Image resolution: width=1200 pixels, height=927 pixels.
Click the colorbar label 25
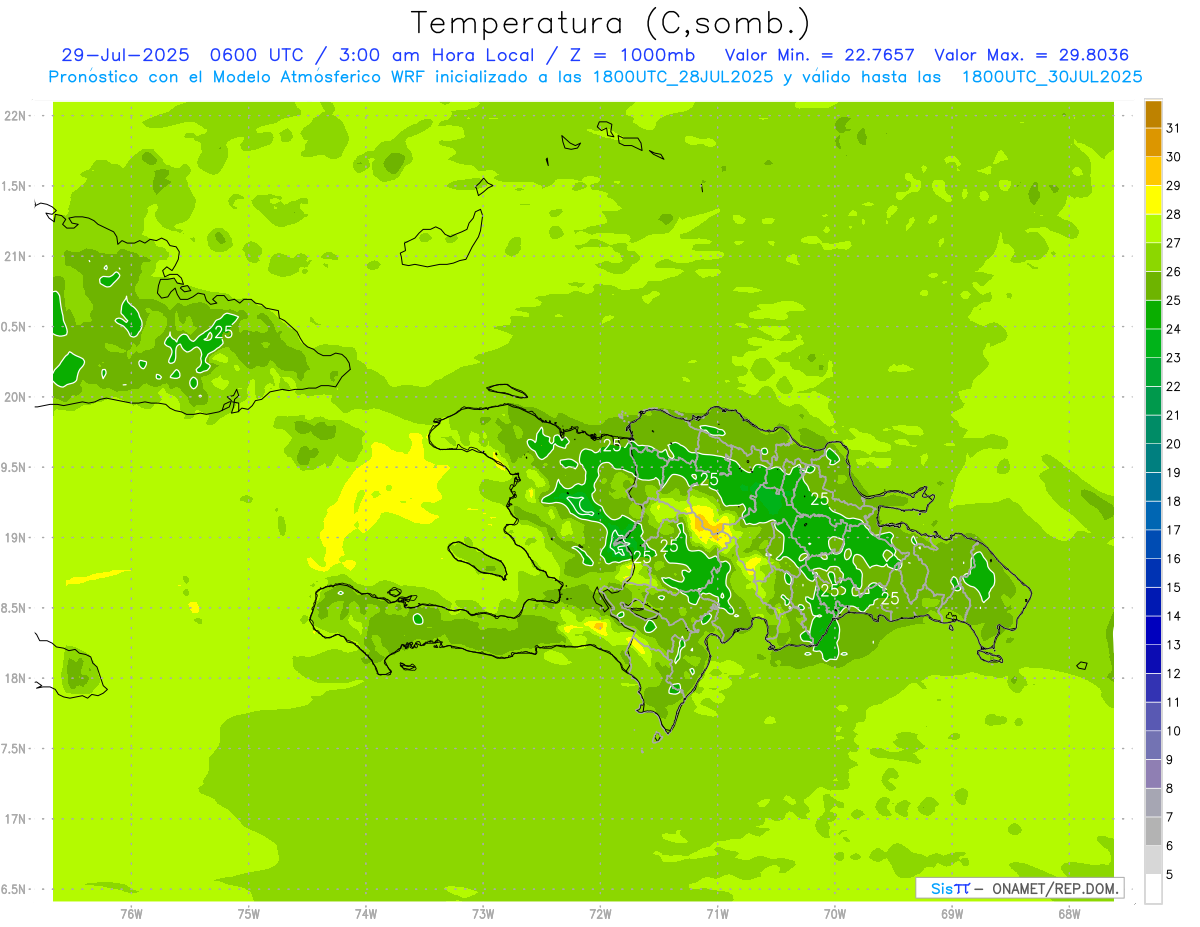pos(1174,301)
